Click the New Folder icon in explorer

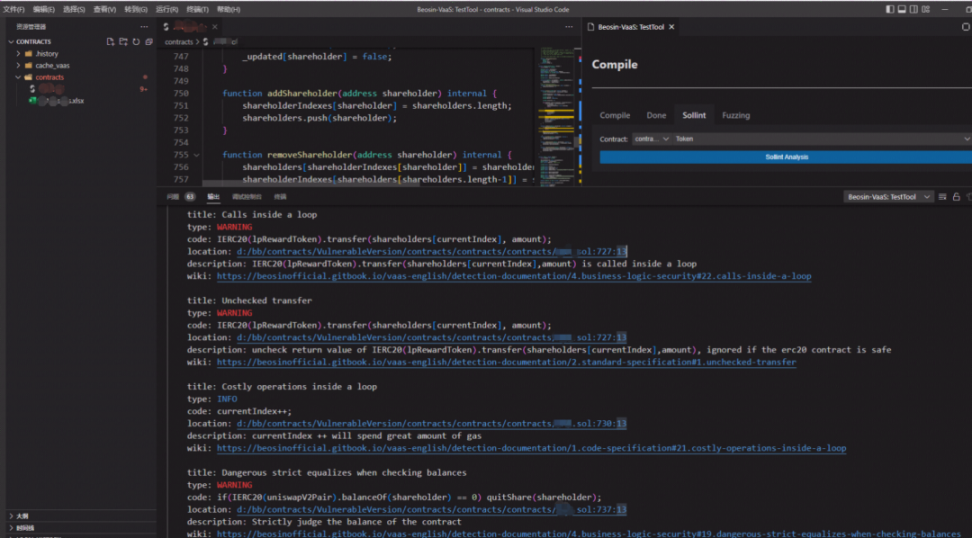click(x=123, y=42)
